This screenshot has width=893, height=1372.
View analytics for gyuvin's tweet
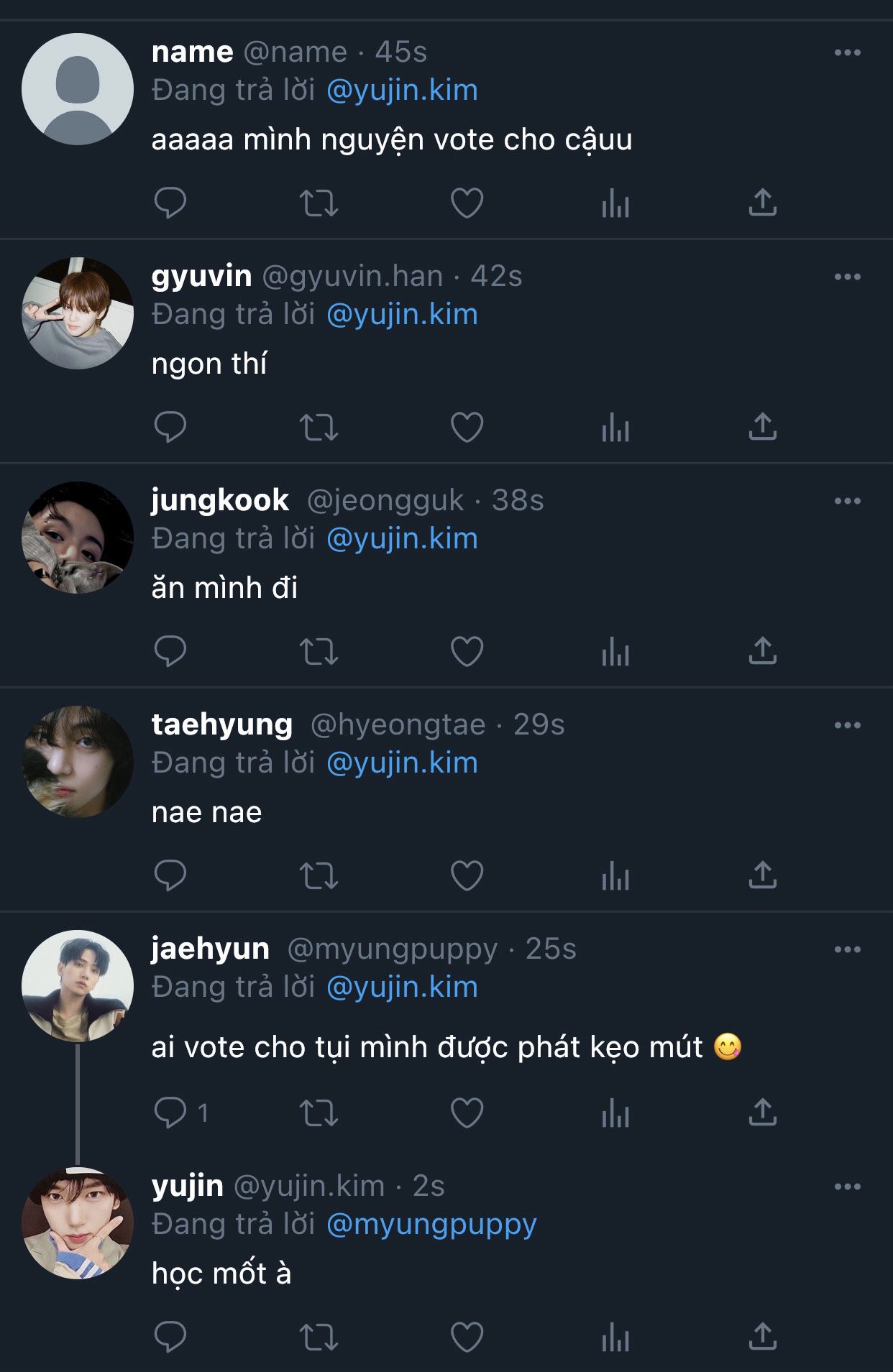(x=615, y=427)
